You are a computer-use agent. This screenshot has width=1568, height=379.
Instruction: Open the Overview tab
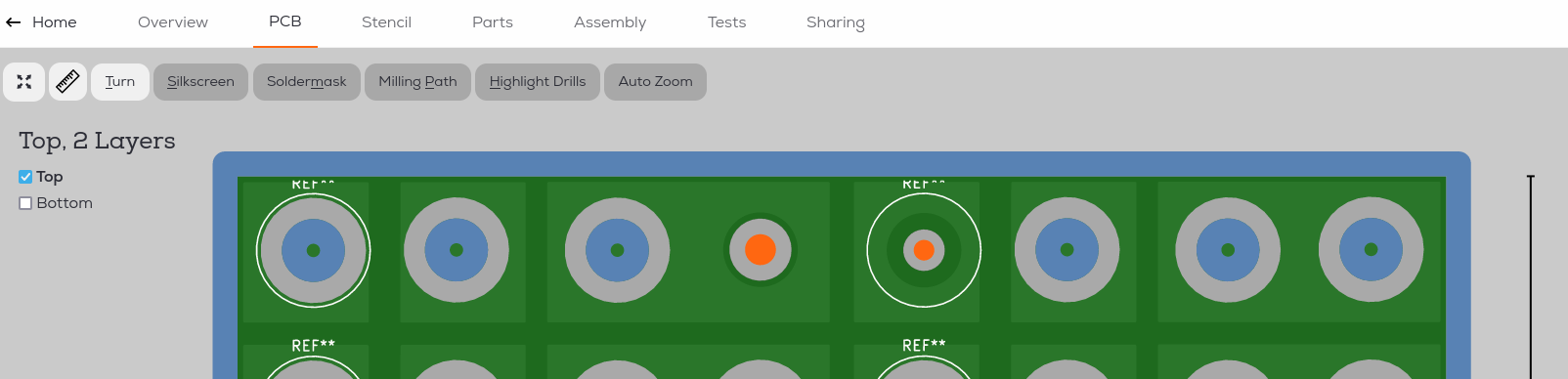click(x=173, y=22)
